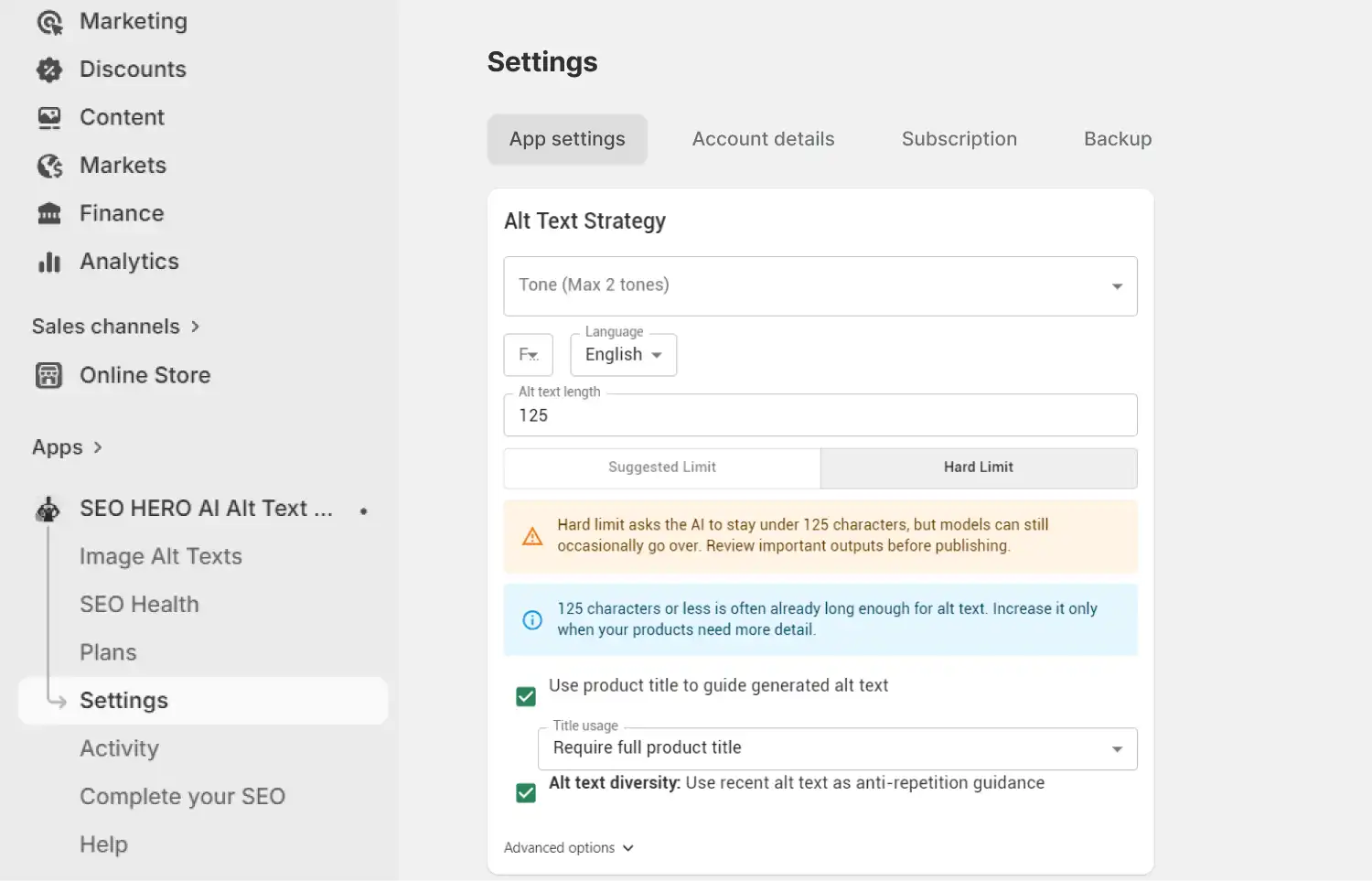The width and height of the screenshot is (1372, 881).
Task: Click the Alt text length input field
Action: coord(820,415)
